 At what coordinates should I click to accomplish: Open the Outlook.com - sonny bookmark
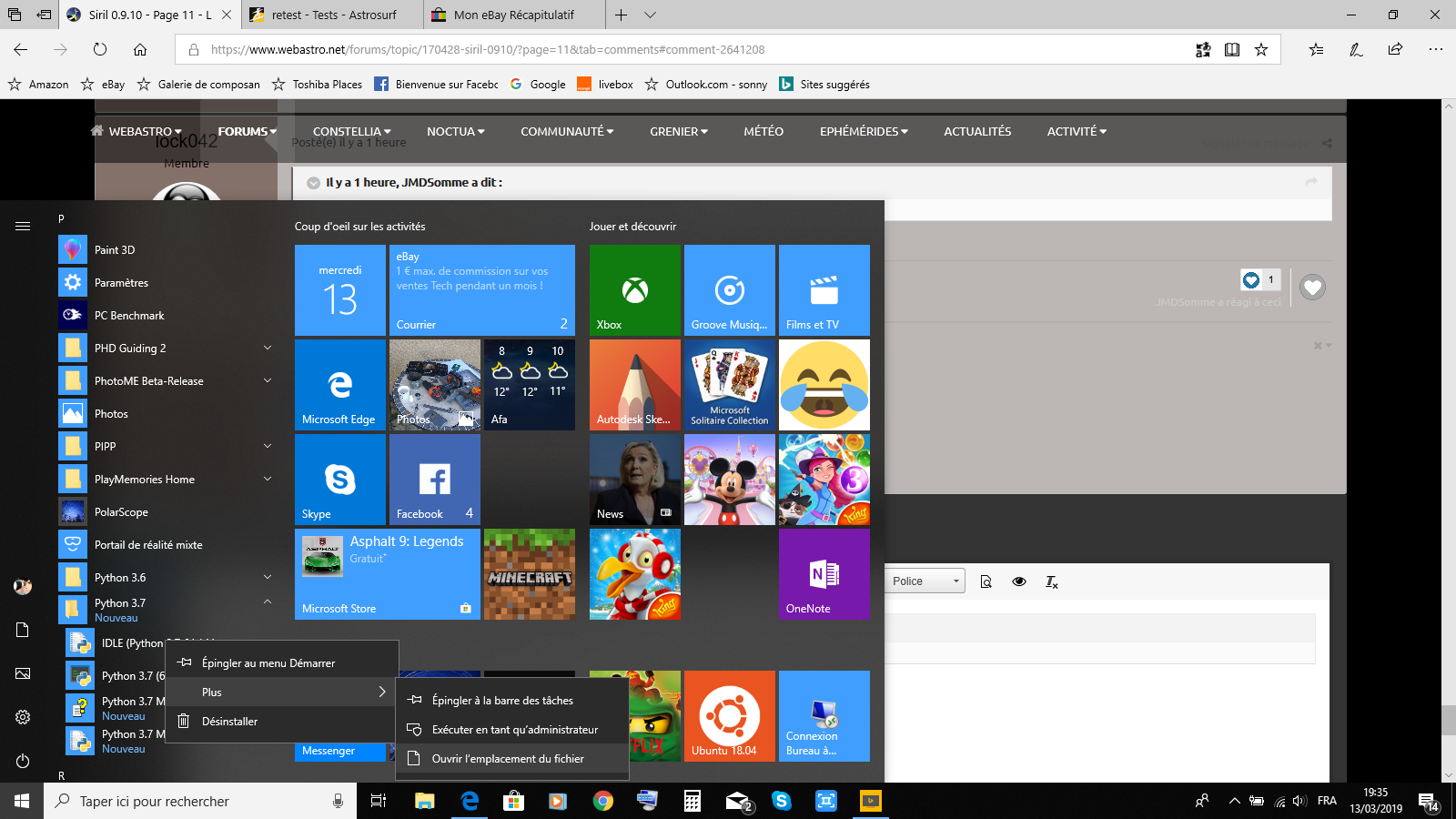coord(706,85)
